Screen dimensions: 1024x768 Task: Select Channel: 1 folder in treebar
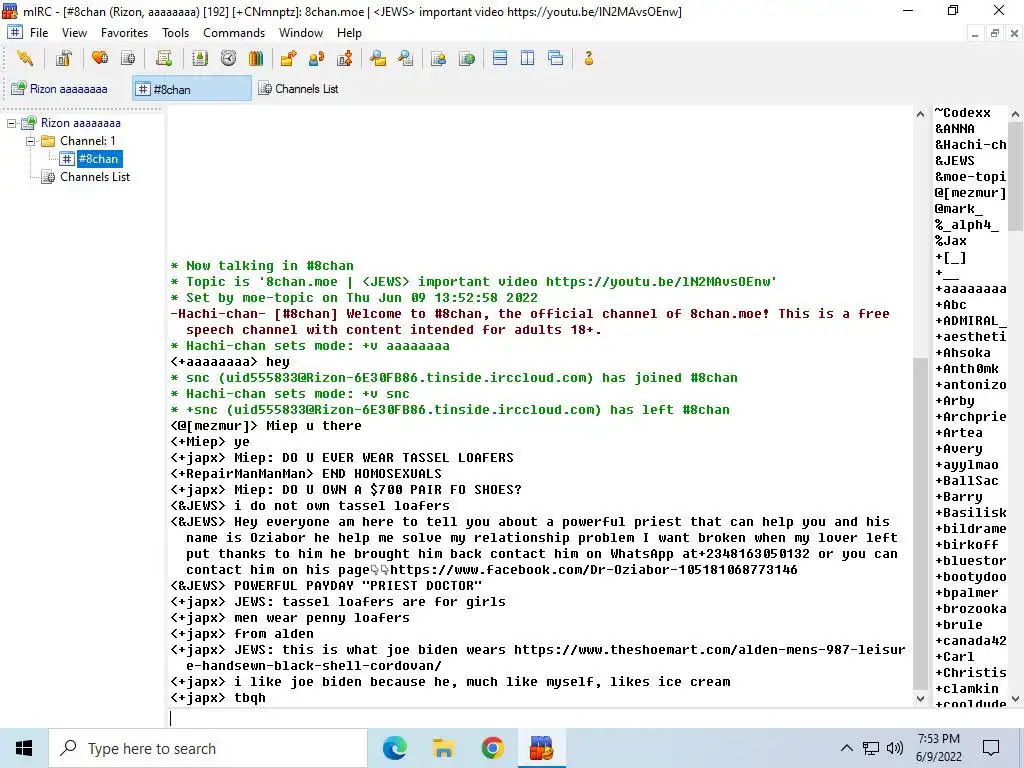(x=88, y=141)
